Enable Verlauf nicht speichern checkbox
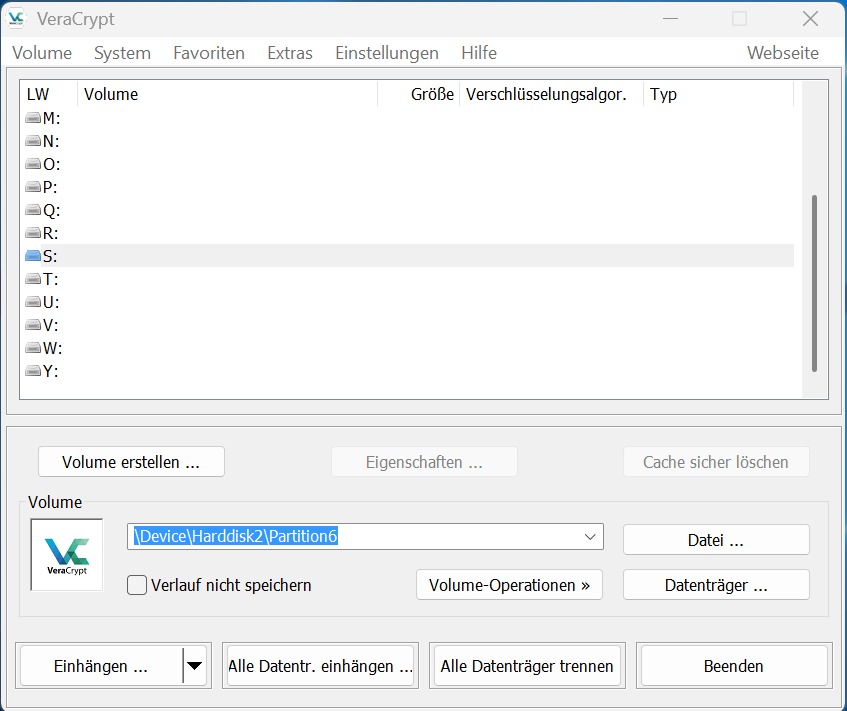 click(137, 585)
